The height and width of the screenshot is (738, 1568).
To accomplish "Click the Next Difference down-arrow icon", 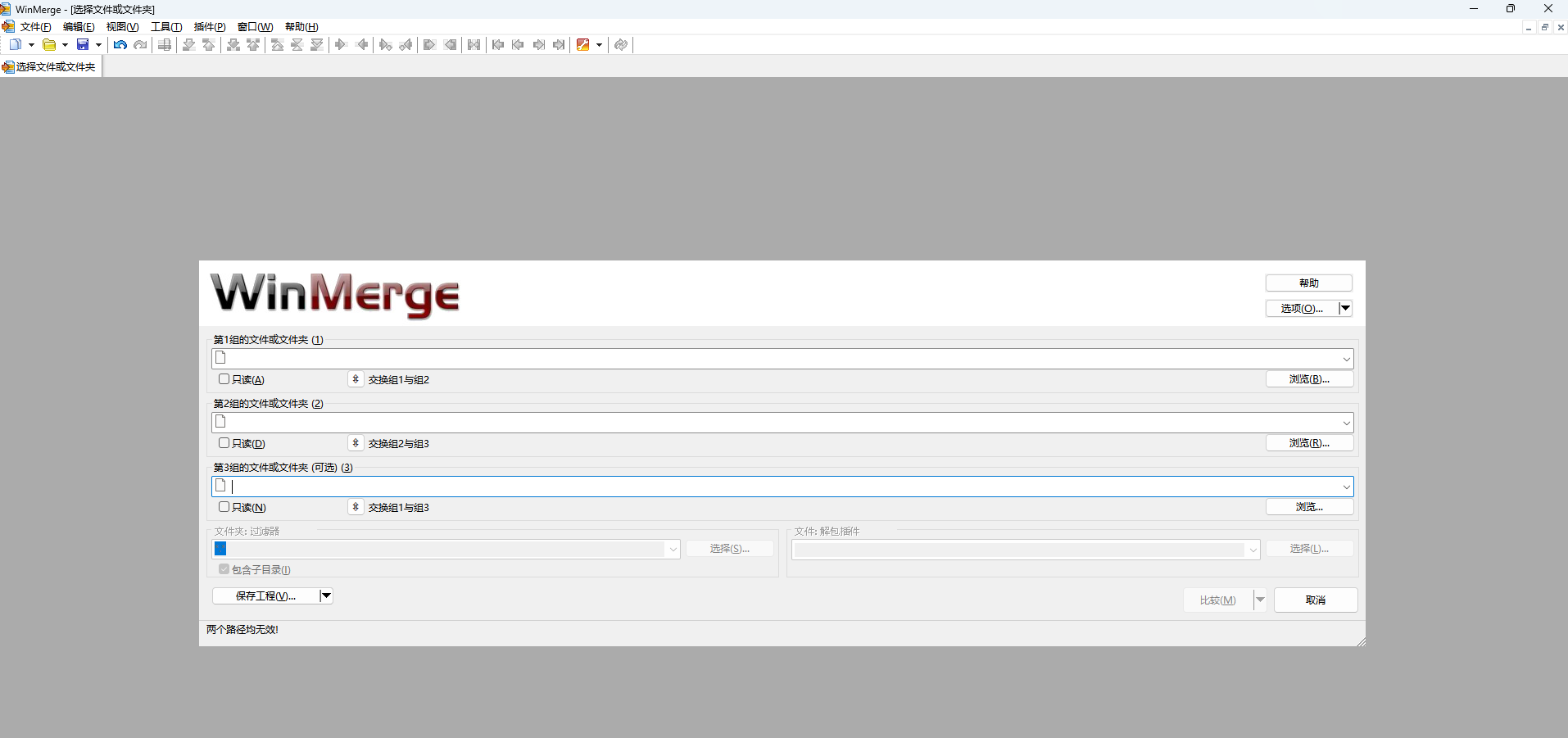I will pyautogui.click(x=189, y=45).
